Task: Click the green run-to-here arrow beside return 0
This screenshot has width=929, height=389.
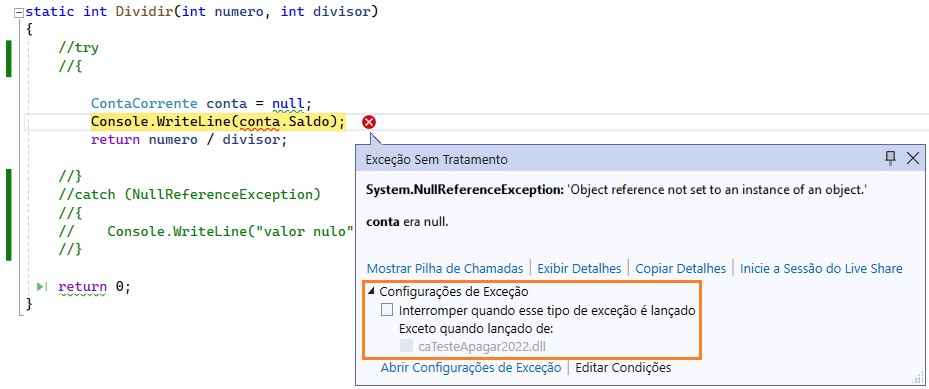Action: coord(42,287)
